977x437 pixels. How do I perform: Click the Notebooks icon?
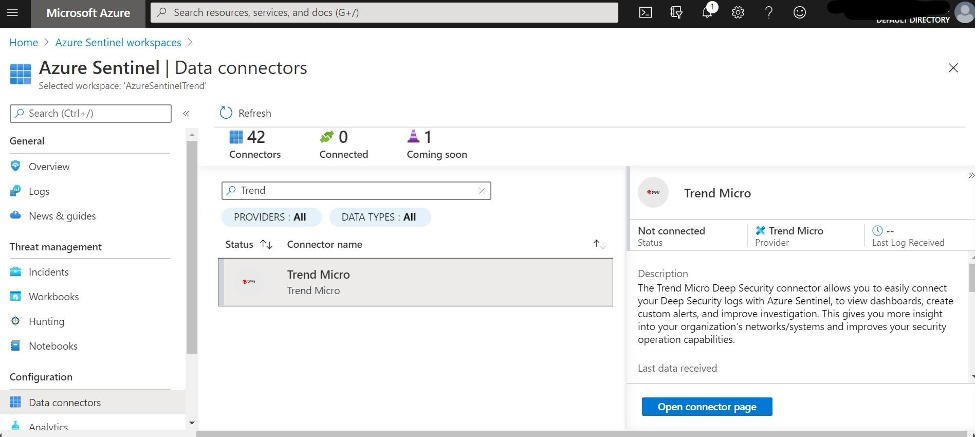(x=16, y=346)
